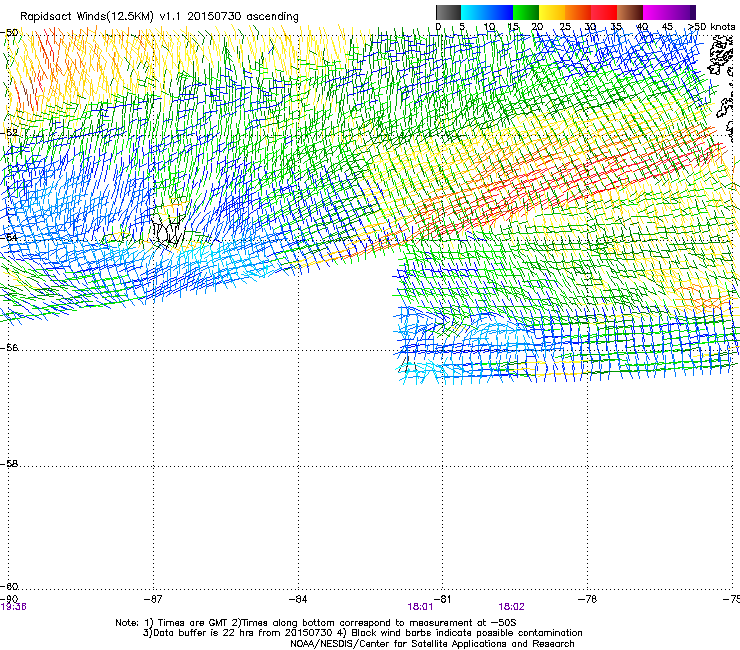Select the latitude label "-58"

9,464
